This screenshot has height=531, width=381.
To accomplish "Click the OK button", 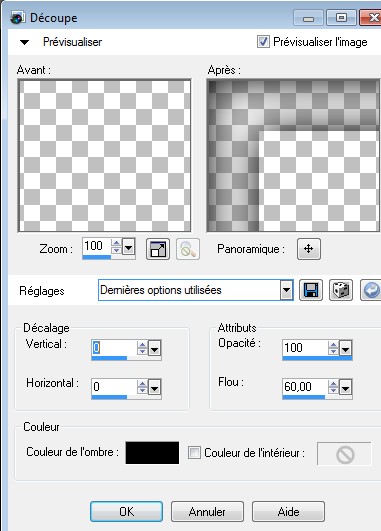I will click(126, 511).
